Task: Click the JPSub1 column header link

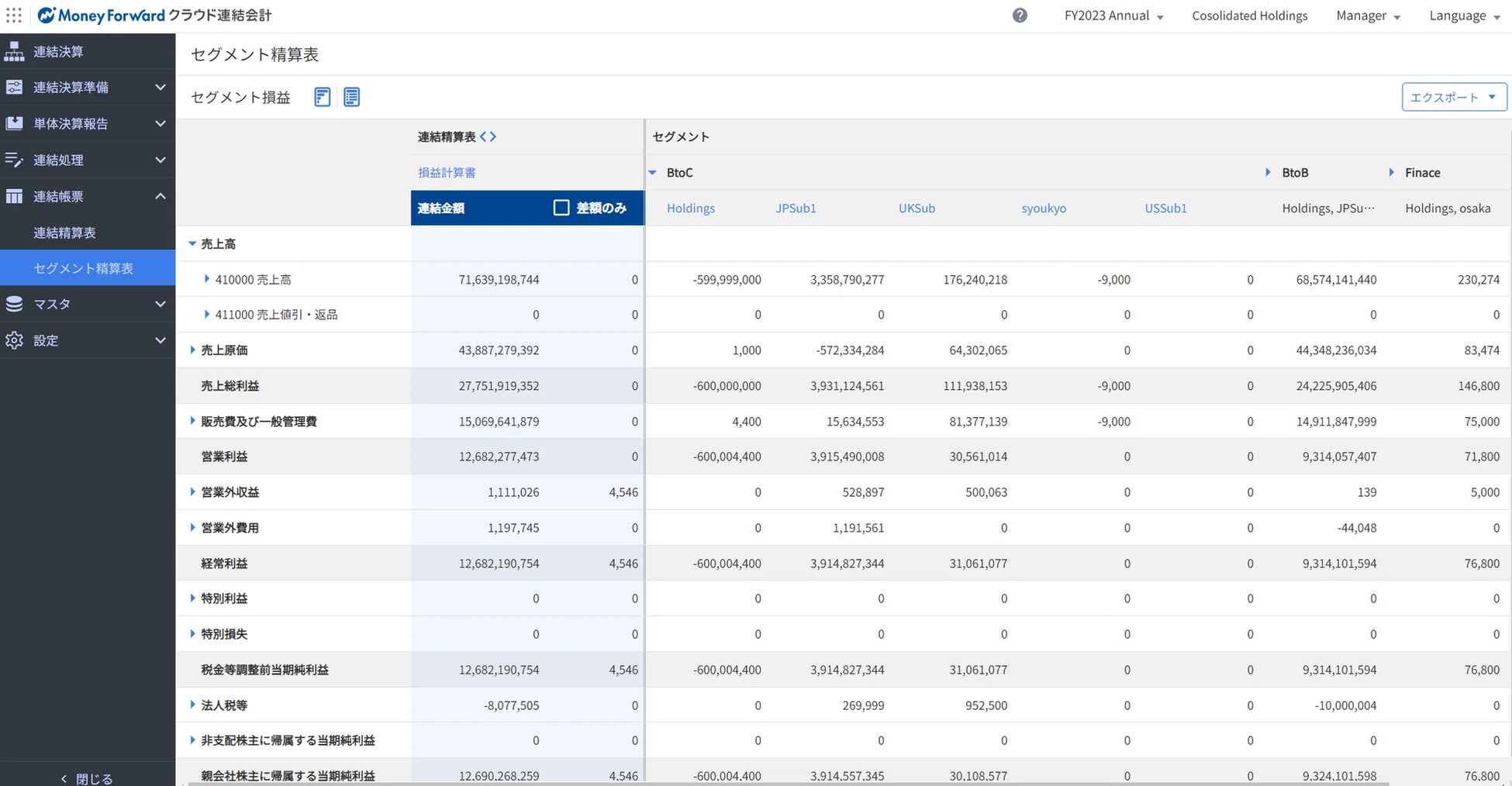Action: (x=796, y=209)
